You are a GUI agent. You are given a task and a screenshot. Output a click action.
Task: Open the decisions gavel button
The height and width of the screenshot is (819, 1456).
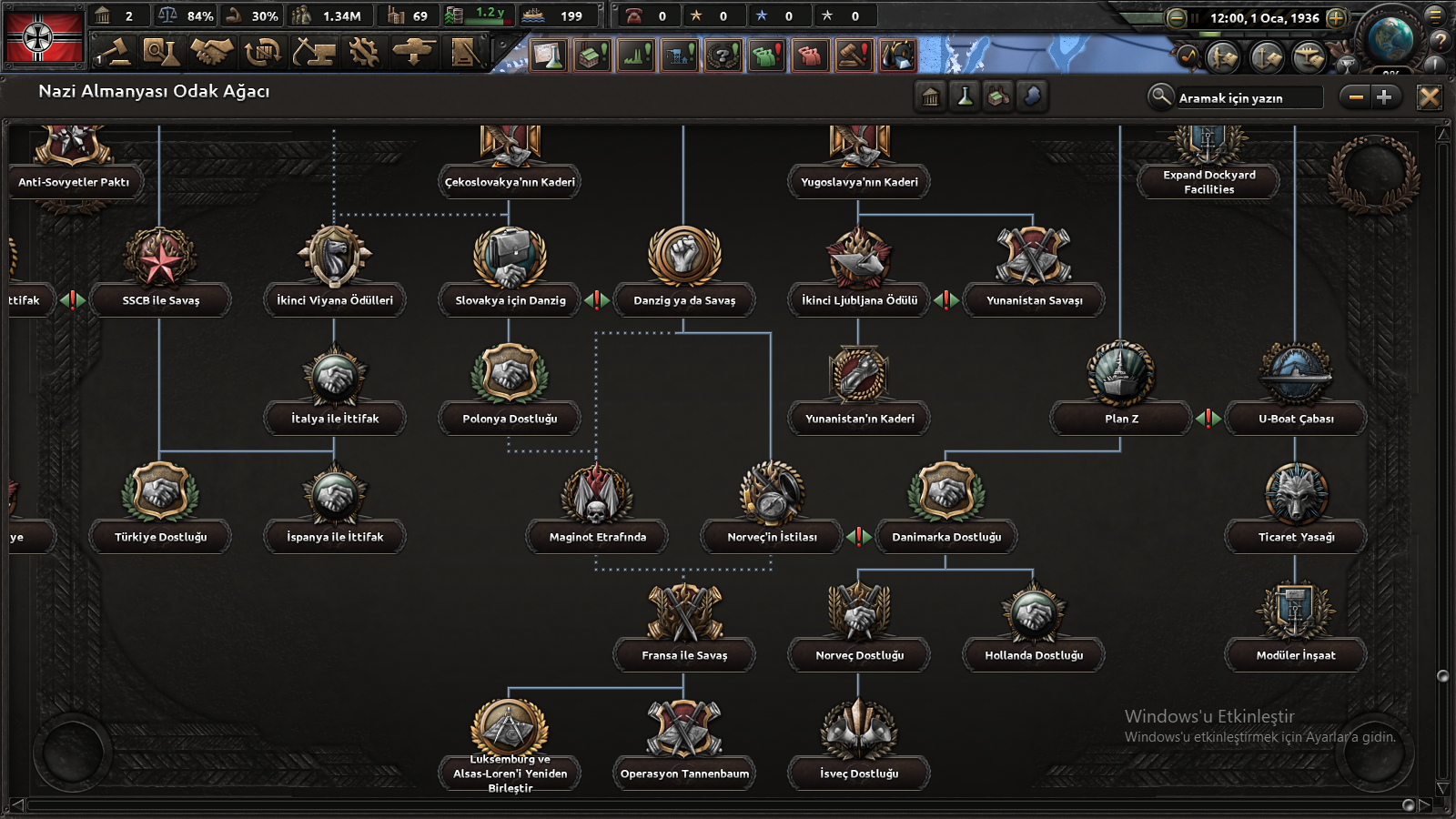(115, 52)
